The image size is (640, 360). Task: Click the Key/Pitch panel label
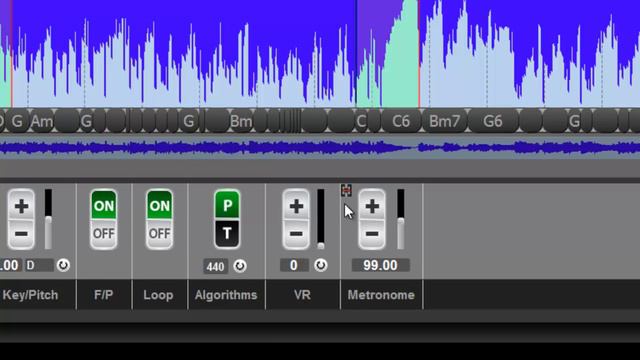(x=30, y=295)
